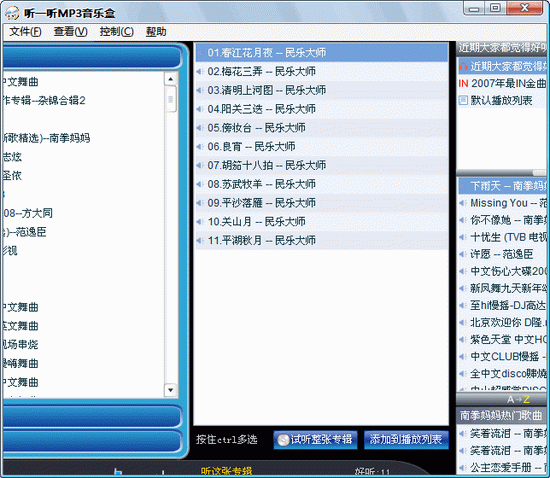
Task: Open the 文件(F) menu
Action: coord(25,32)
